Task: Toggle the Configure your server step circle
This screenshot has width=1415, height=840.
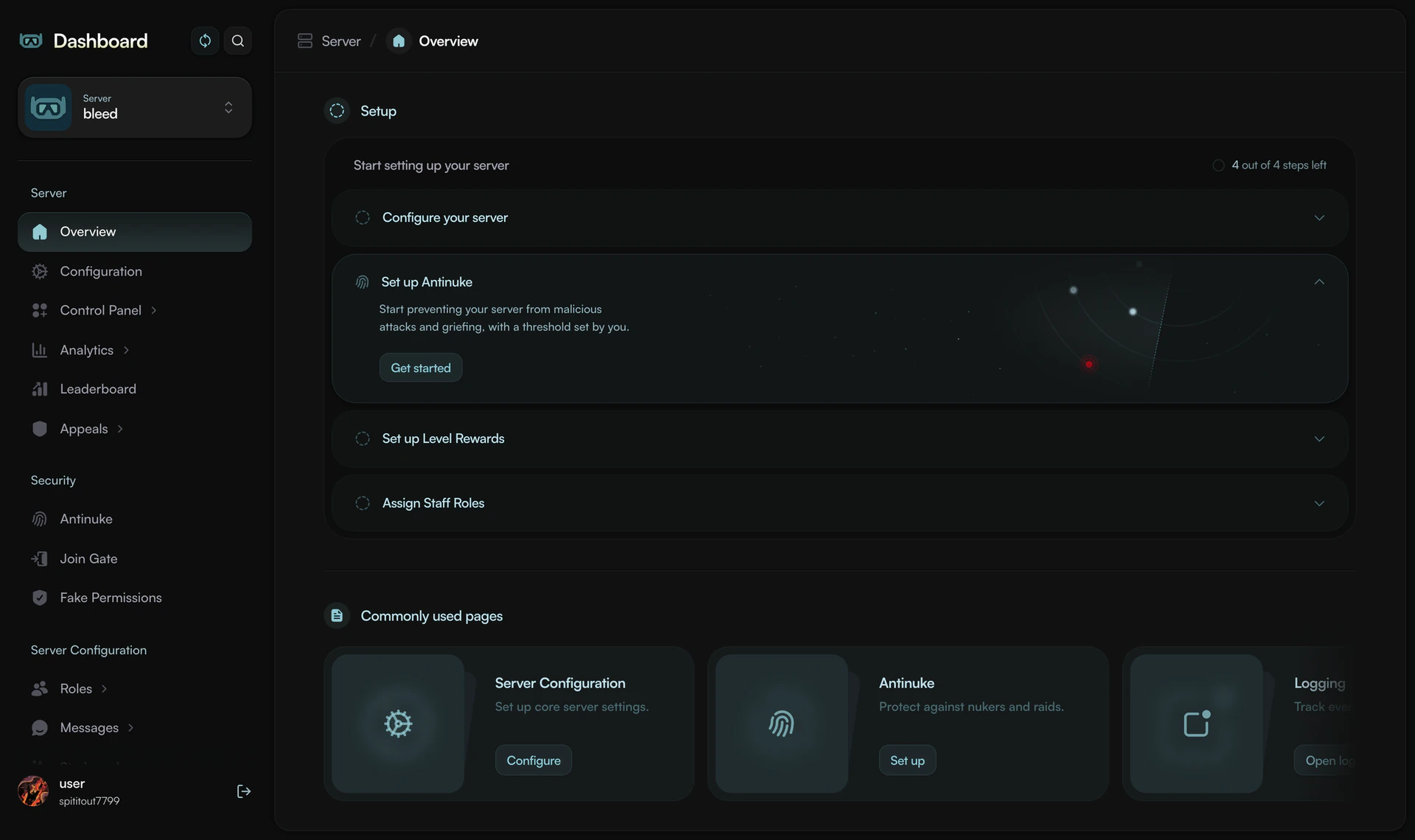Action: point(363,218)
